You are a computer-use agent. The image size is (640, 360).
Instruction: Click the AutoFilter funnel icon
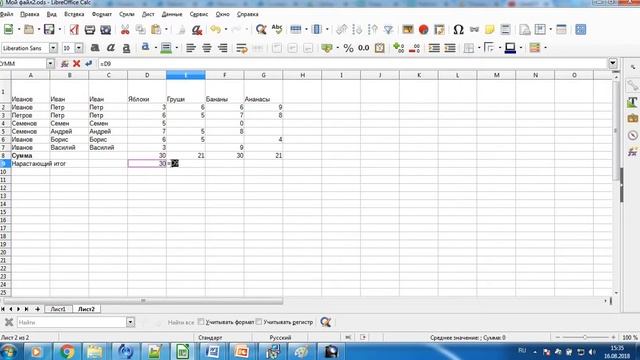[388, 29]
